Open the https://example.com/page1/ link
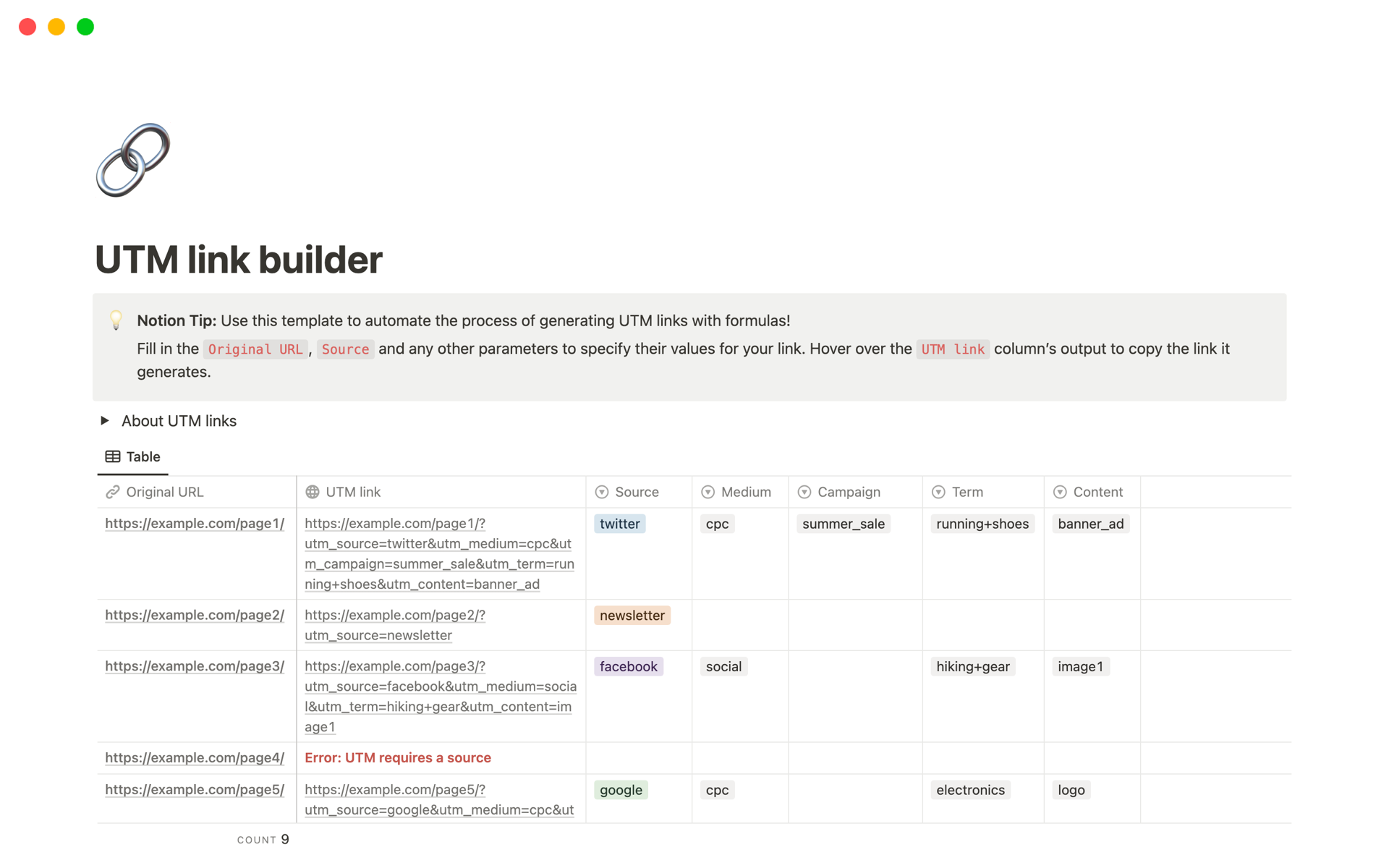This screenshot has width=1389, height=868. tap(195, 523)
